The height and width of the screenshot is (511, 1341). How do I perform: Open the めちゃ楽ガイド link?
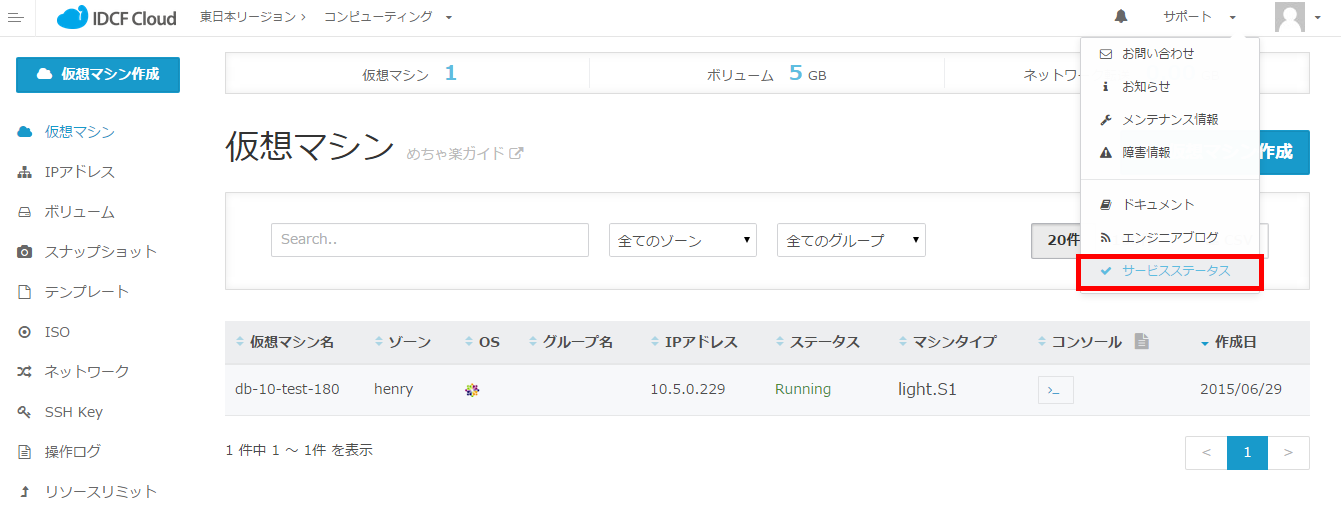pos(464,154)
